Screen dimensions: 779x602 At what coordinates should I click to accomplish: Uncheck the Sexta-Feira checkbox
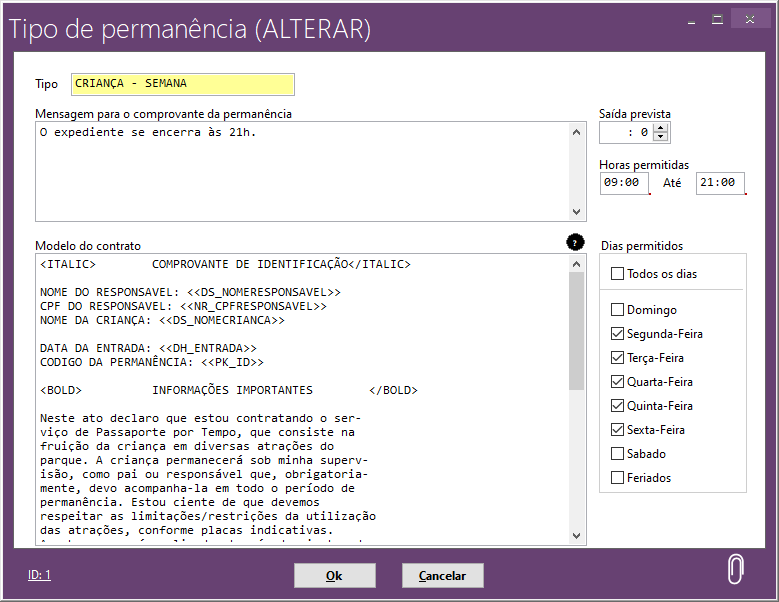tap(618, 430)
